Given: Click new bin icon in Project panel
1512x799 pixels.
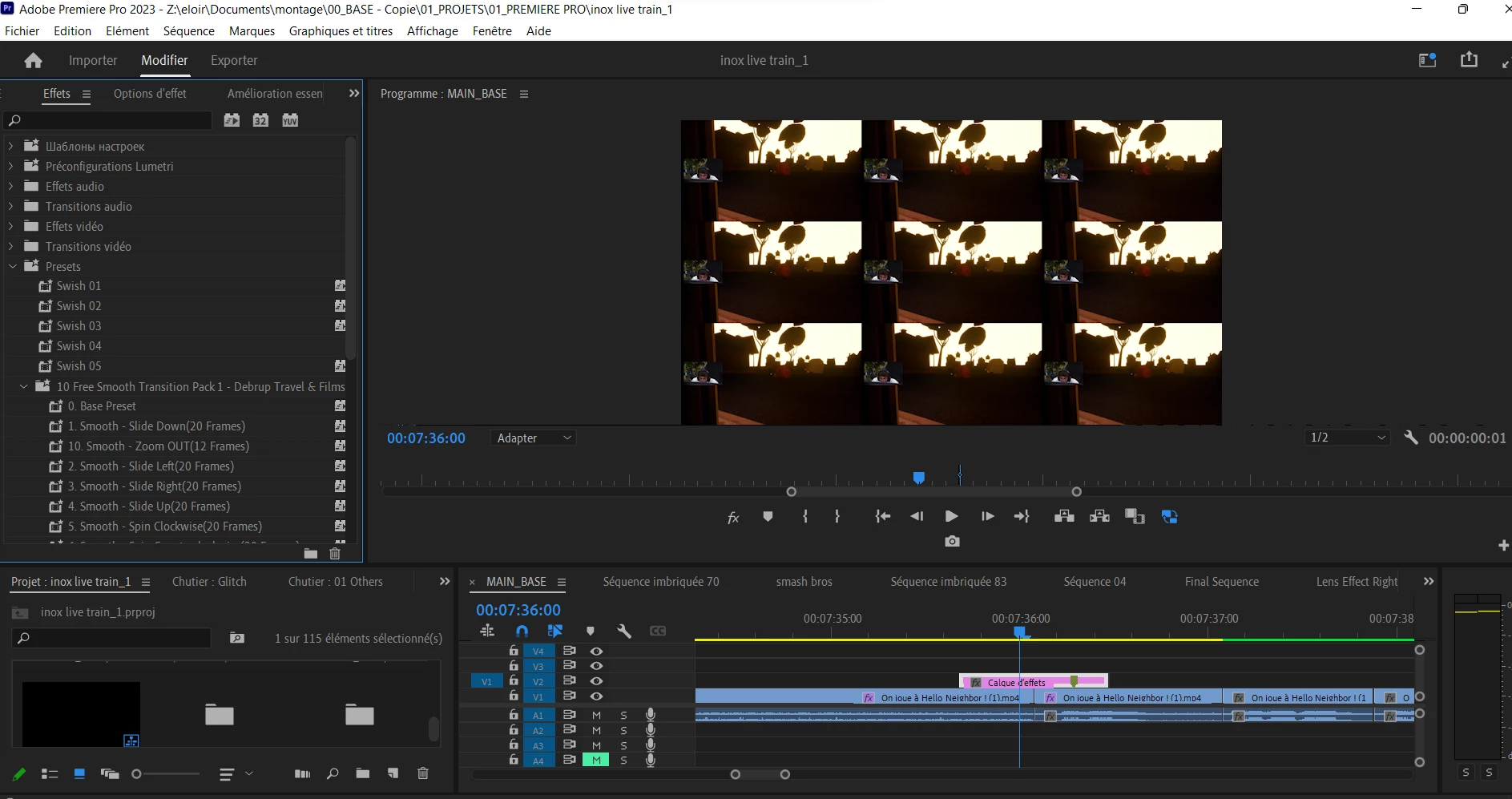Looking at the screenshot, I should pos(363,773).
